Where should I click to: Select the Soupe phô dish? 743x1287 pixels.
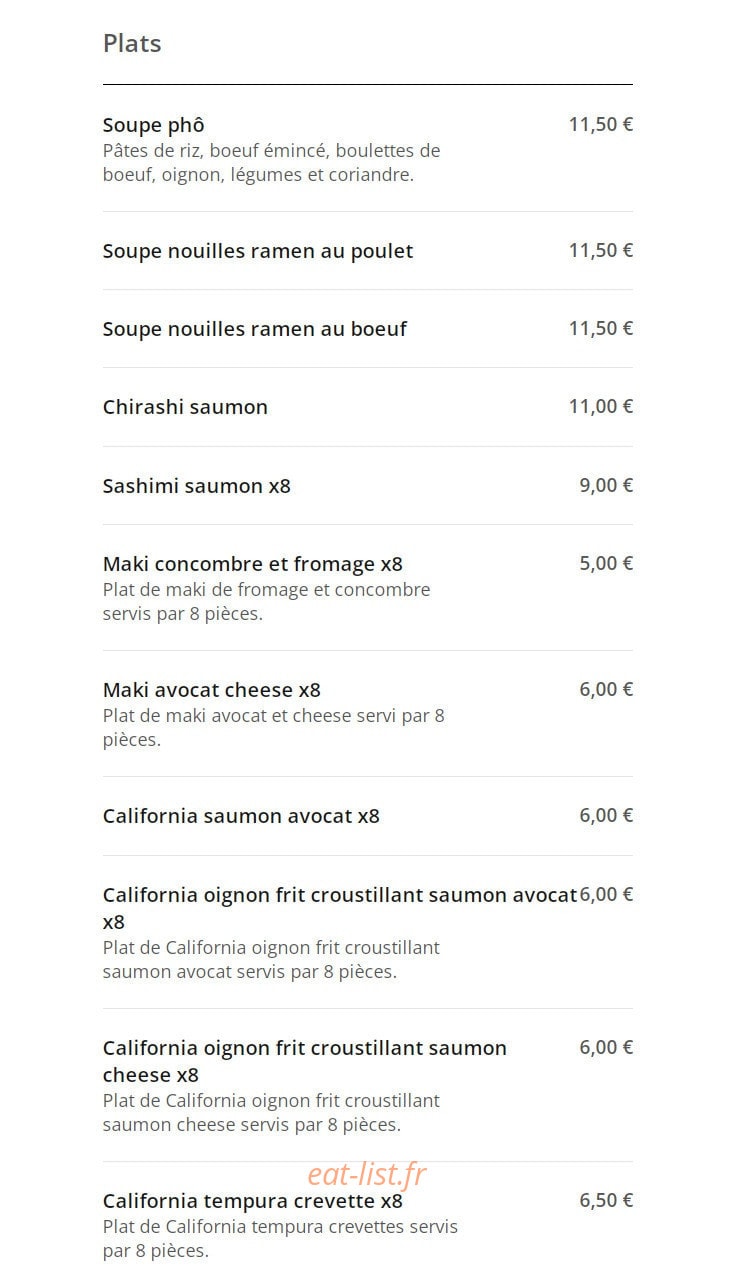pyautogui.click(x=153, y=125)
